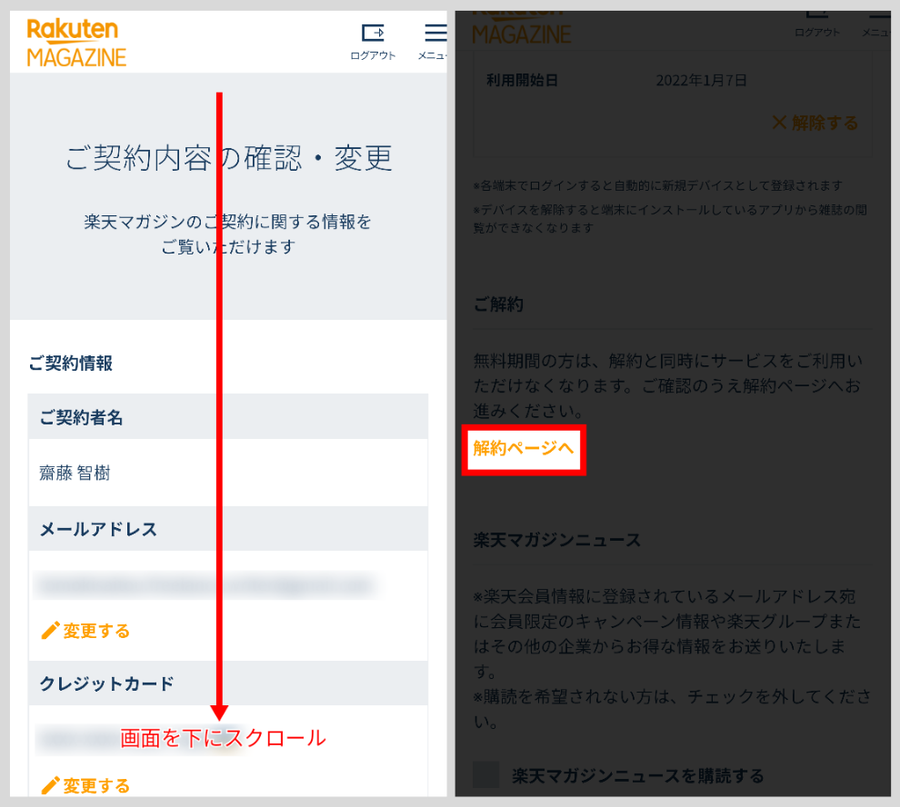Click the X icon beside 解除する
This screenshot has width=900, height=807.
click(x=779, y=122)
